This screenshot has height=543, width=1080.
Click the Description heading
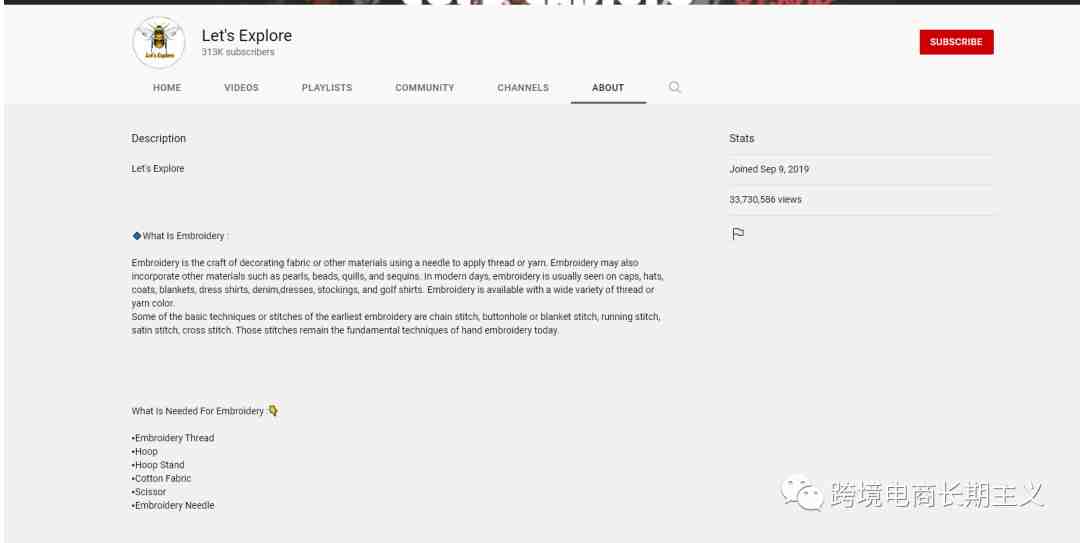coord(158,139)
